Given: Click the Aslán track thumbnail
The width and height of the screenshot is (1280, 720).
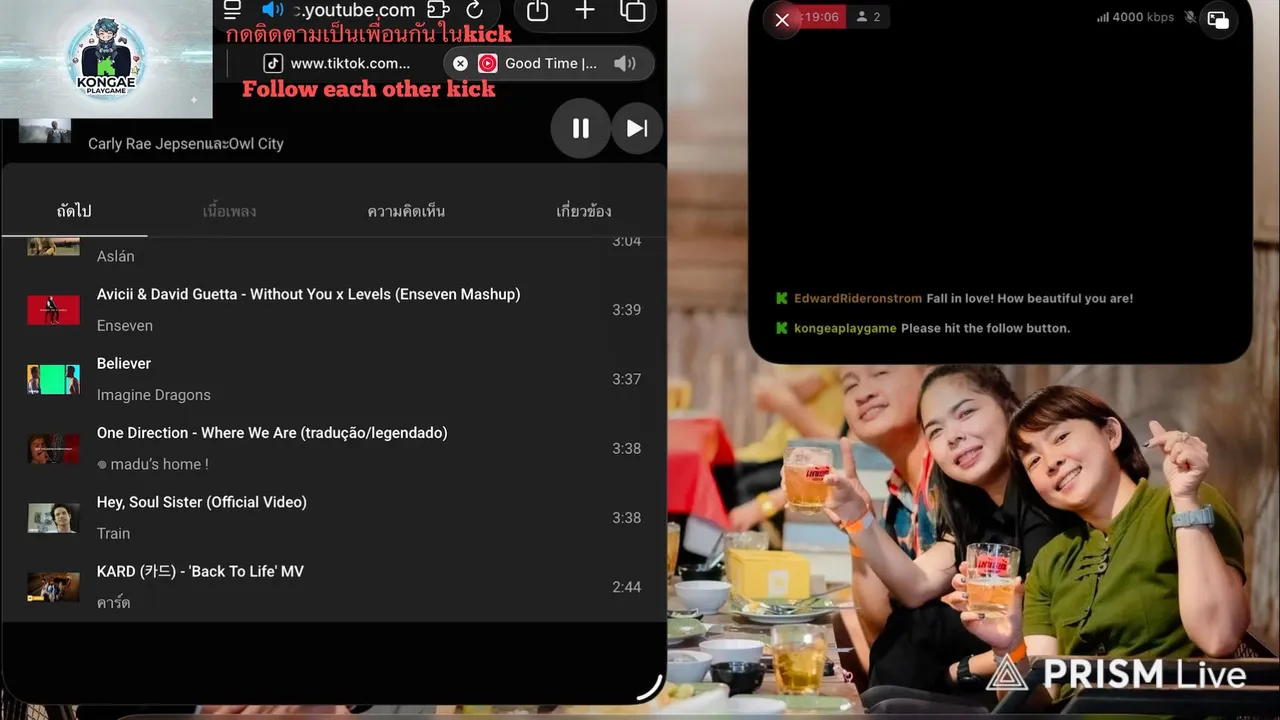Looking at the screenshot, I should [53, 246].
